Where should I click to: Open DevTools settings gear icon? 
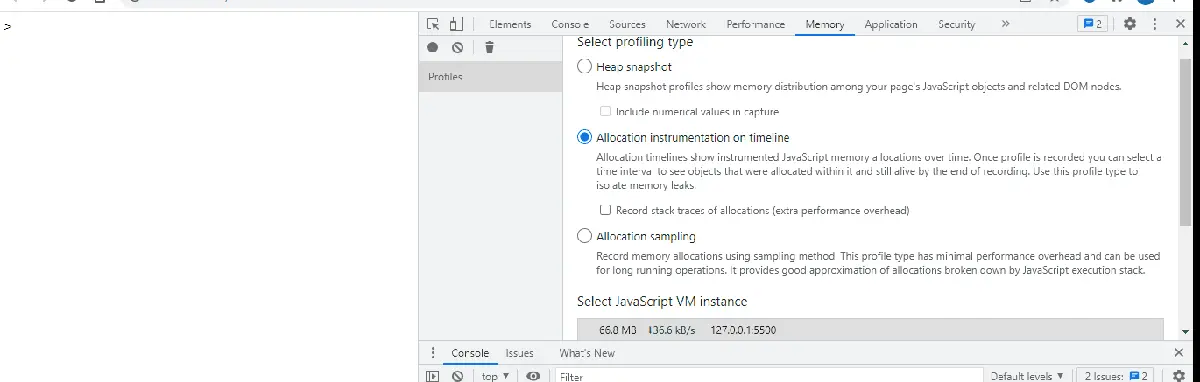click(1130, 24)
